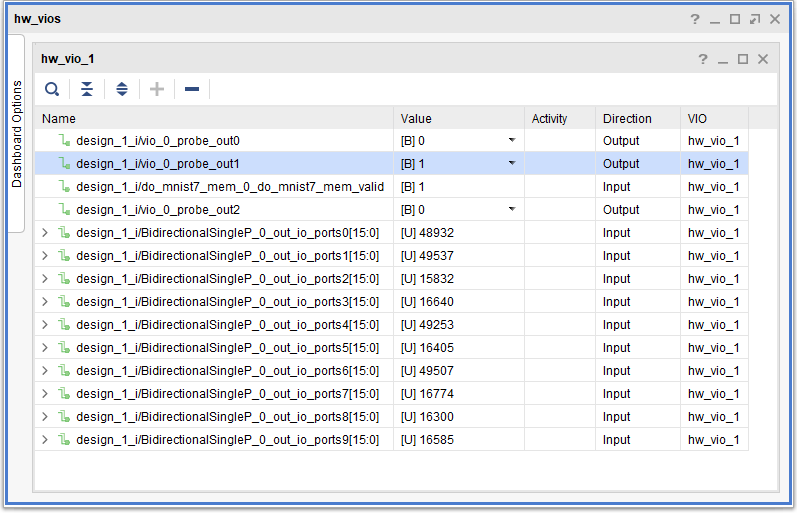
Task: Click value [U] 49253
Action: tap(427, 325)
